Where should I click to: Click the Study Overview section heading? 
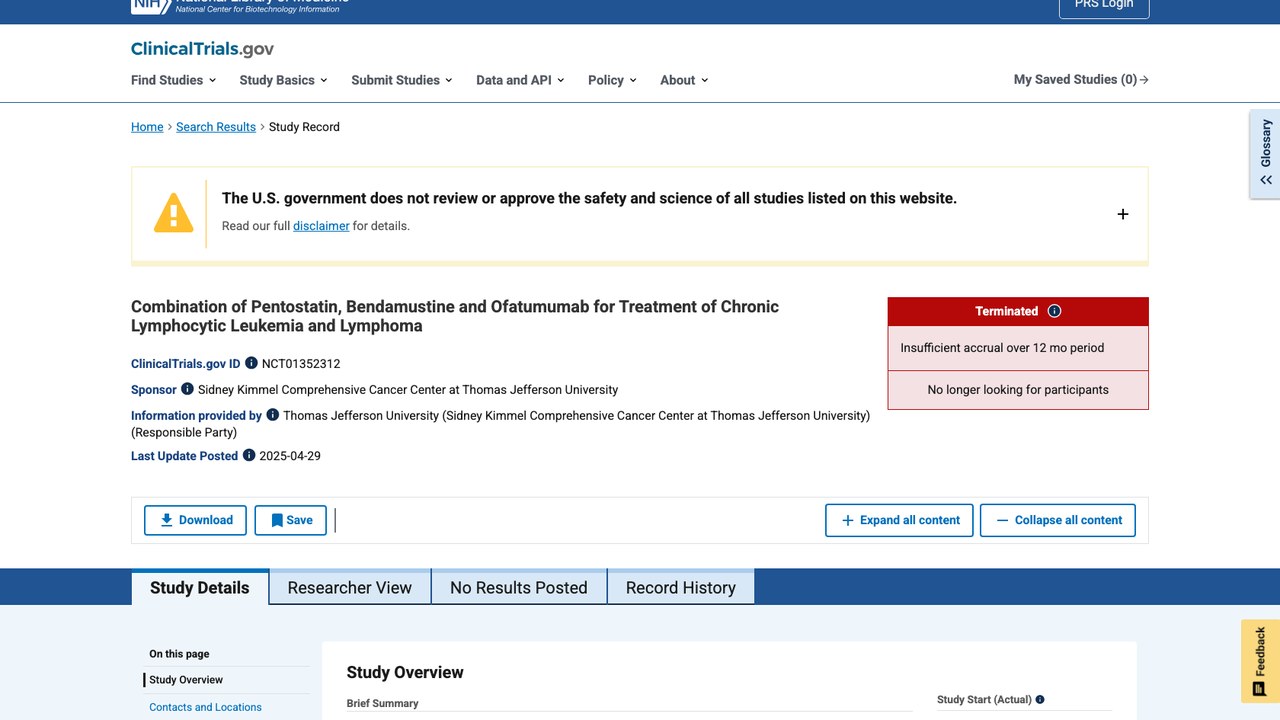click(405, 672)
